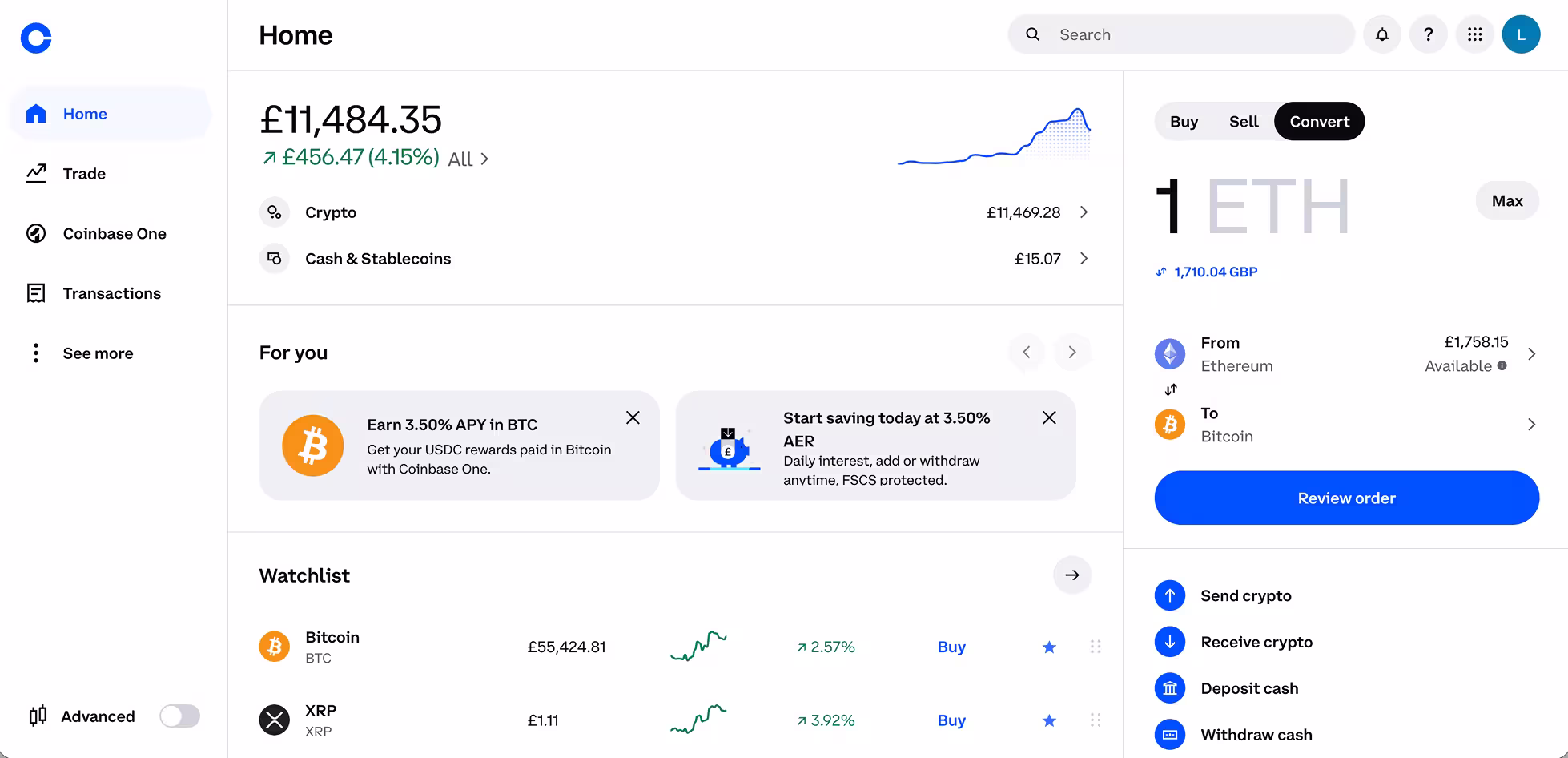
Task: Swap From and To assets arrows
Action: [1171, 389]
